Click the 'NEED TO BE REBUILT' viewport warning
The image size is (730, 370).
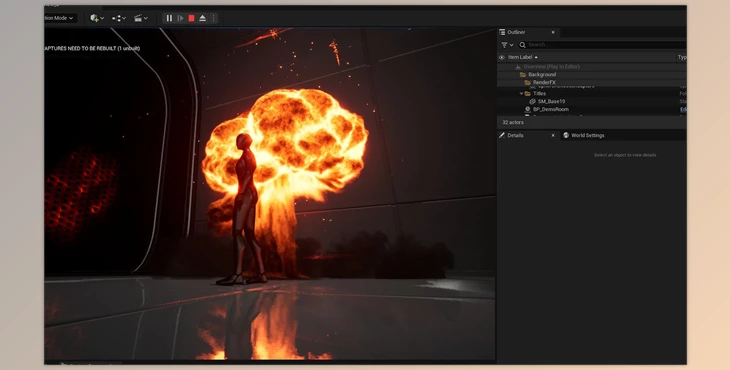[92, 48]
